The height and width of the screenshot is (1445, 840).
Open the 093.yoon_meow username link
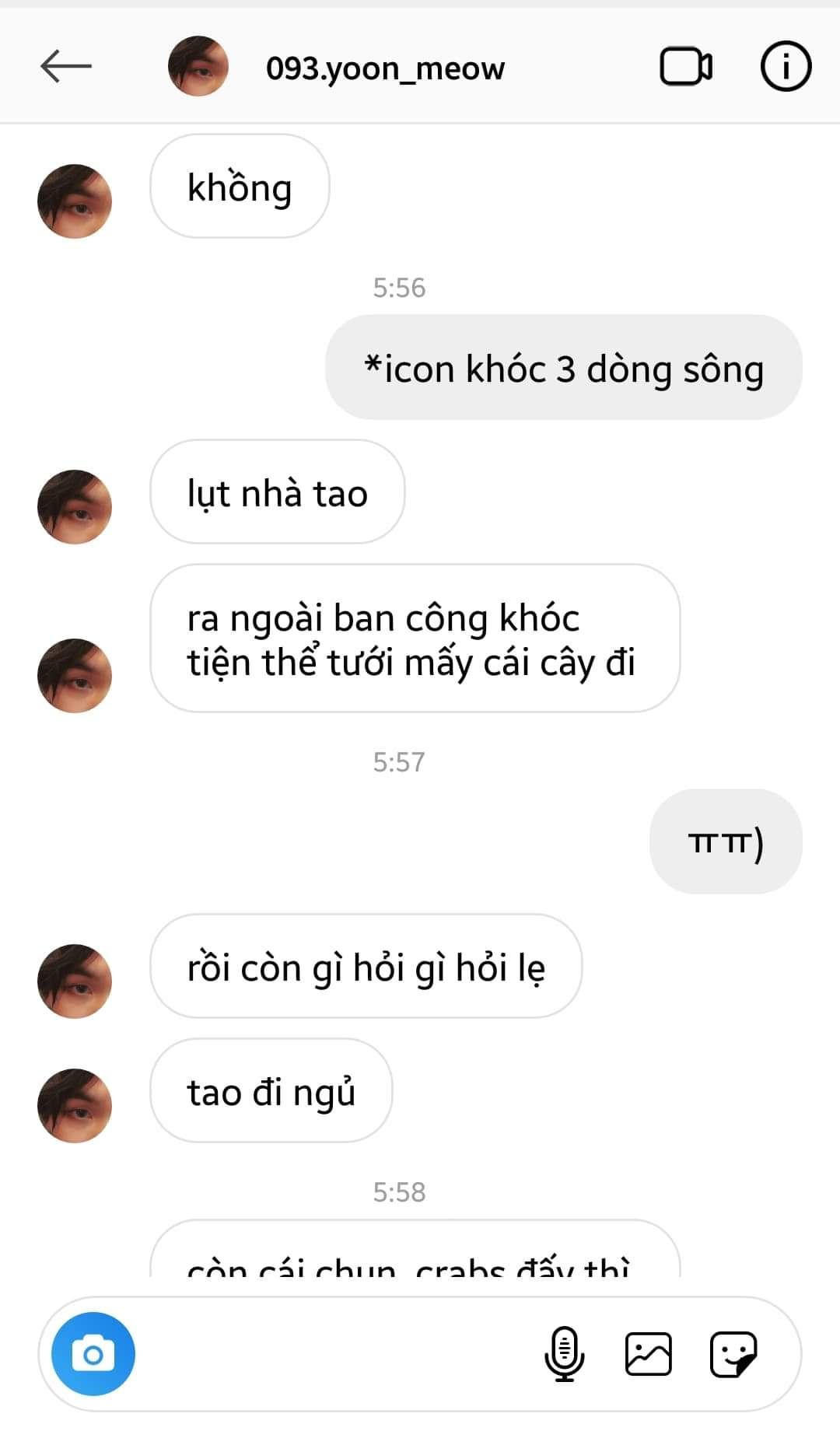coord(385,68)
